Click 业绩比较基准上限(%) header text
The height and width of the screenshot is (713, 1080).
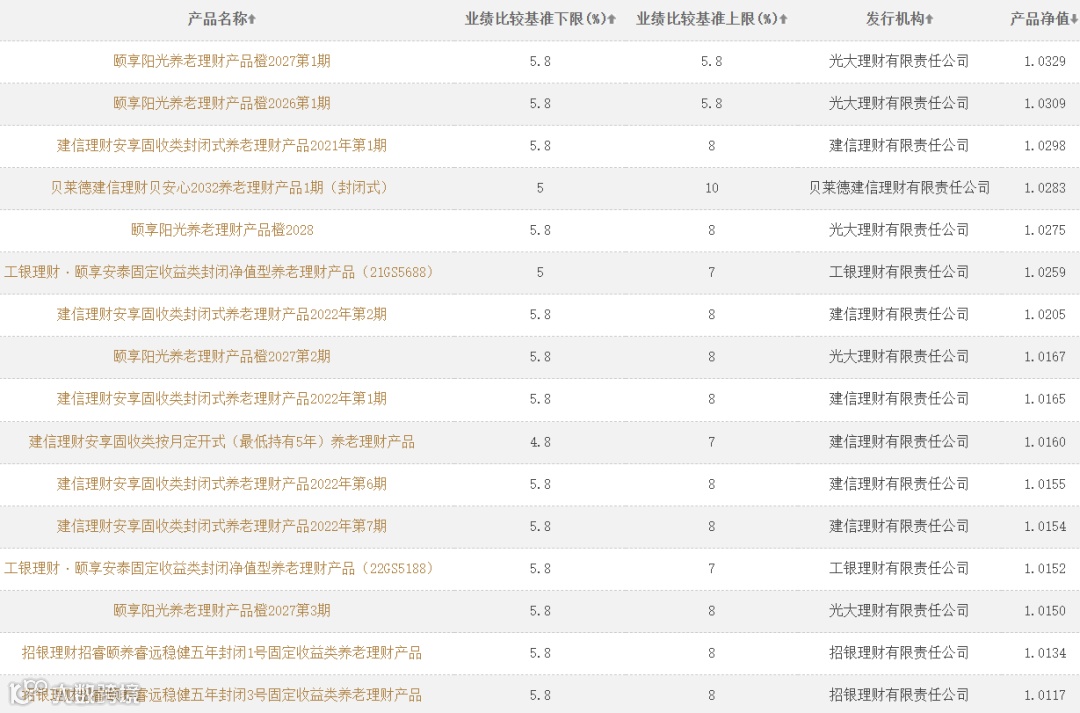click(707, 19)
